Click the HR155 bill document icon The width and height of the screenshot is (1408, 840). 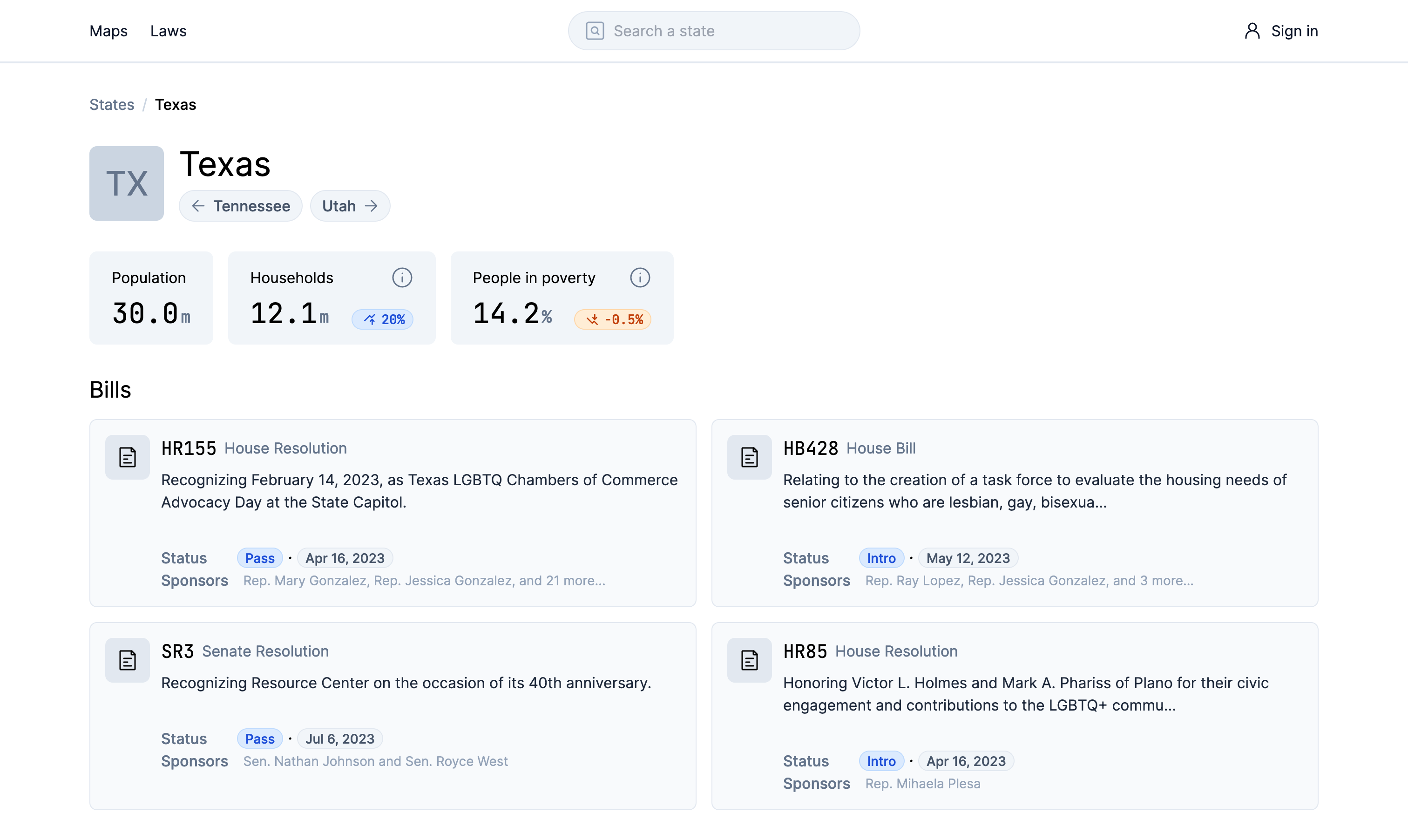click(127, 457)
